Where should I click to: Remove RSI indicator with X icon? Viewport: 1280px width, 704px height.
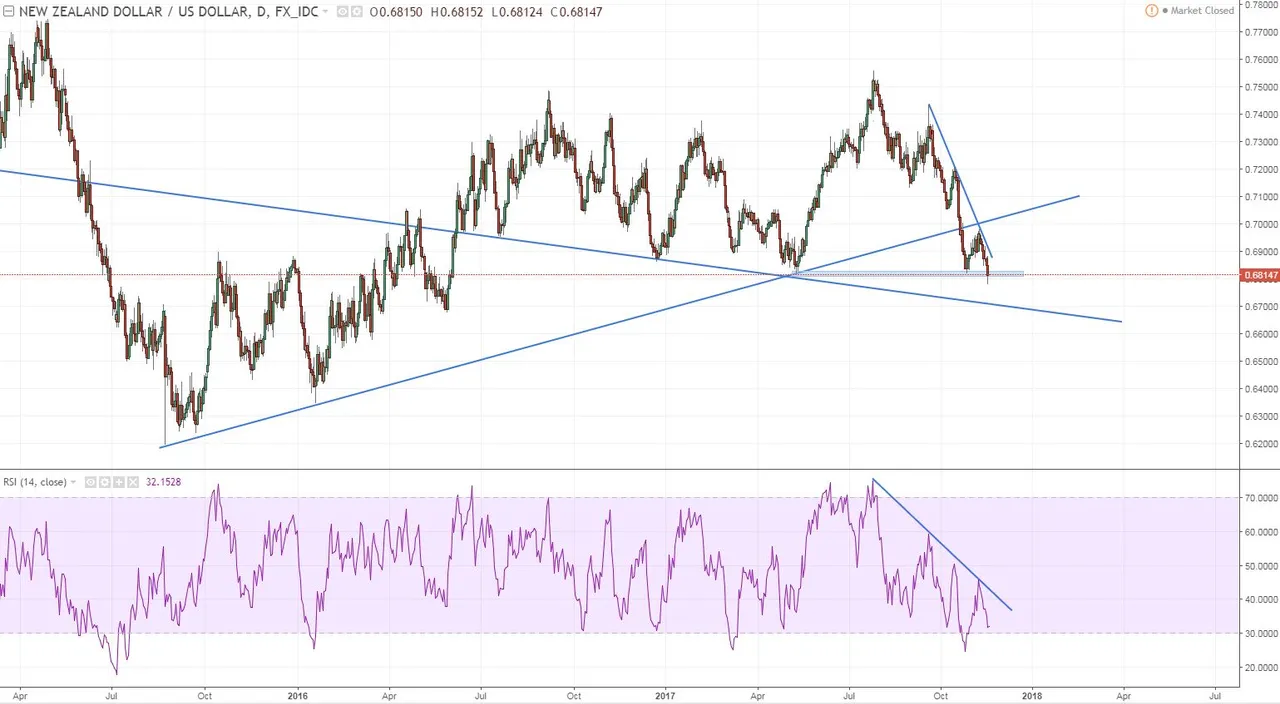[133, 482]
